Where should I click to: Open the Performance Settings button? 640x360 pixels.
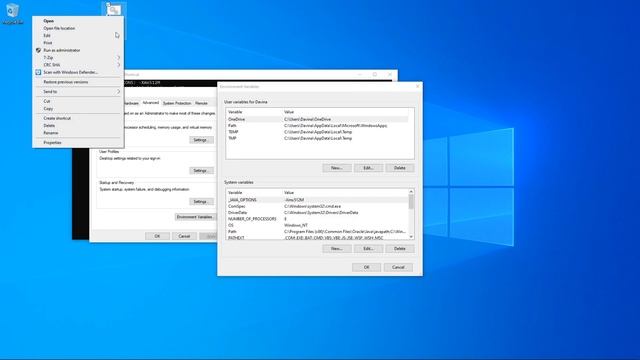click(x=201, y=140)
